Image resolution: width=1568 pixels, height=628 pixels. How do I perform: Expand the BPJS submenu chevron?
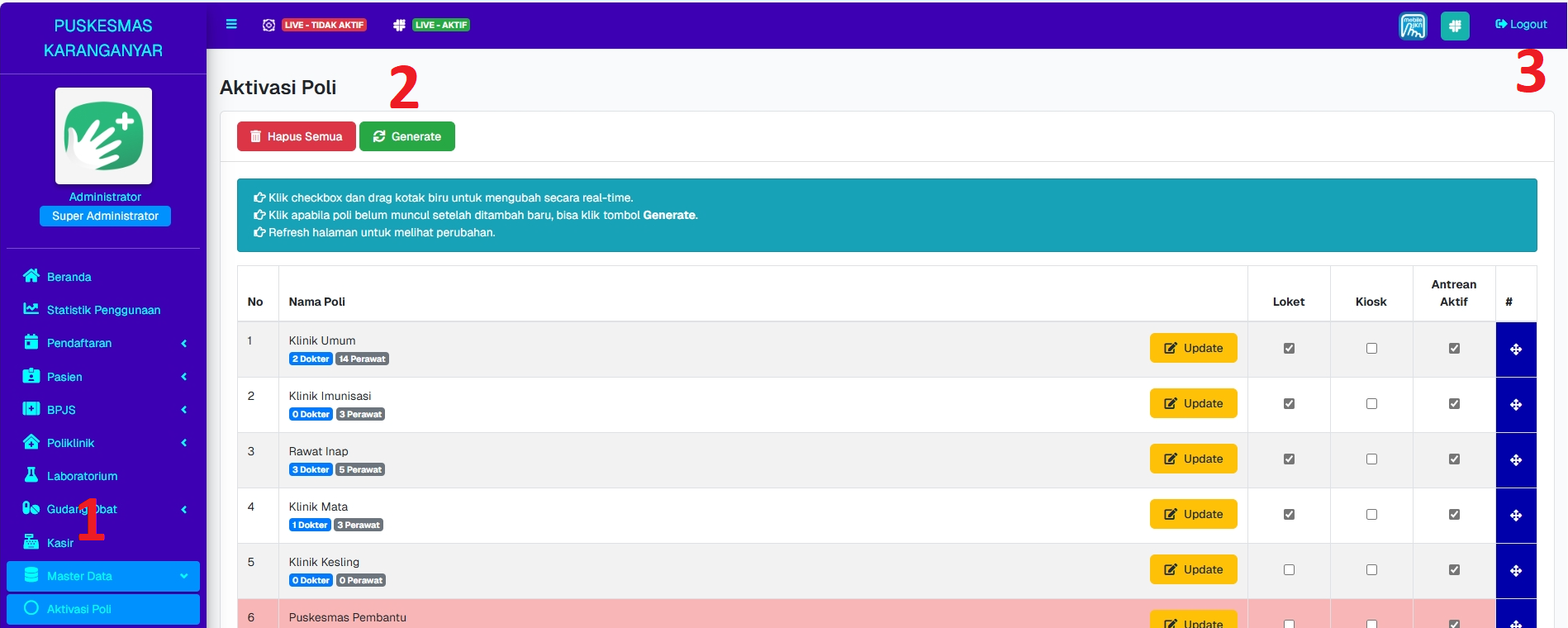point(183,410)
